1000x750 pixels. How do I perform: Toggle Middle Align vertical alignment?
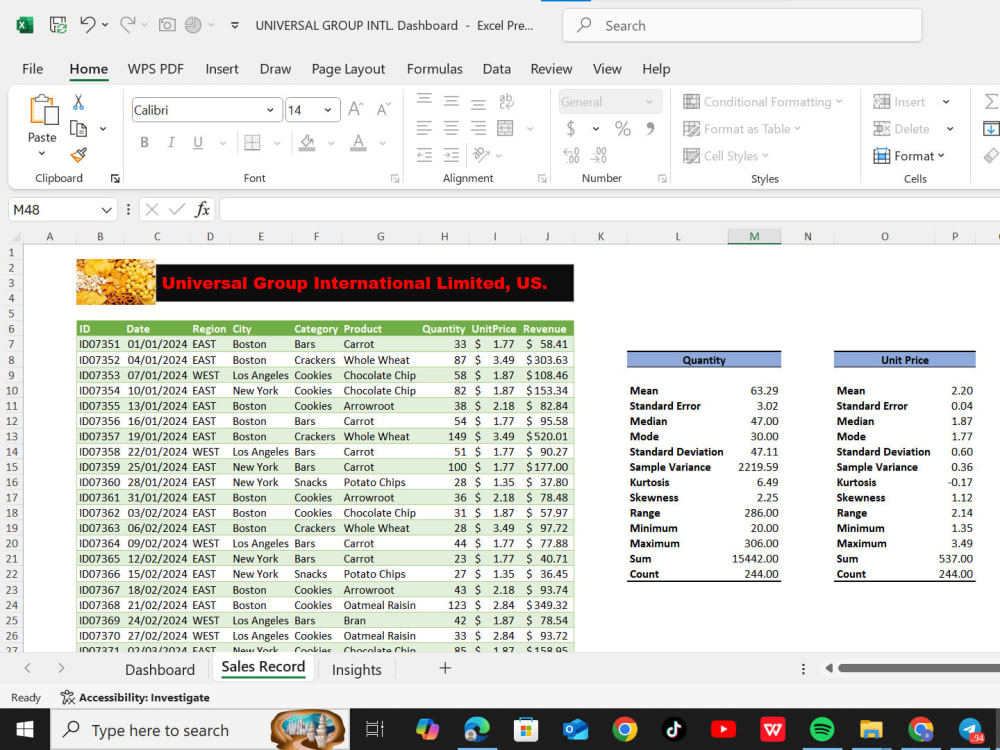coord(451,101)
